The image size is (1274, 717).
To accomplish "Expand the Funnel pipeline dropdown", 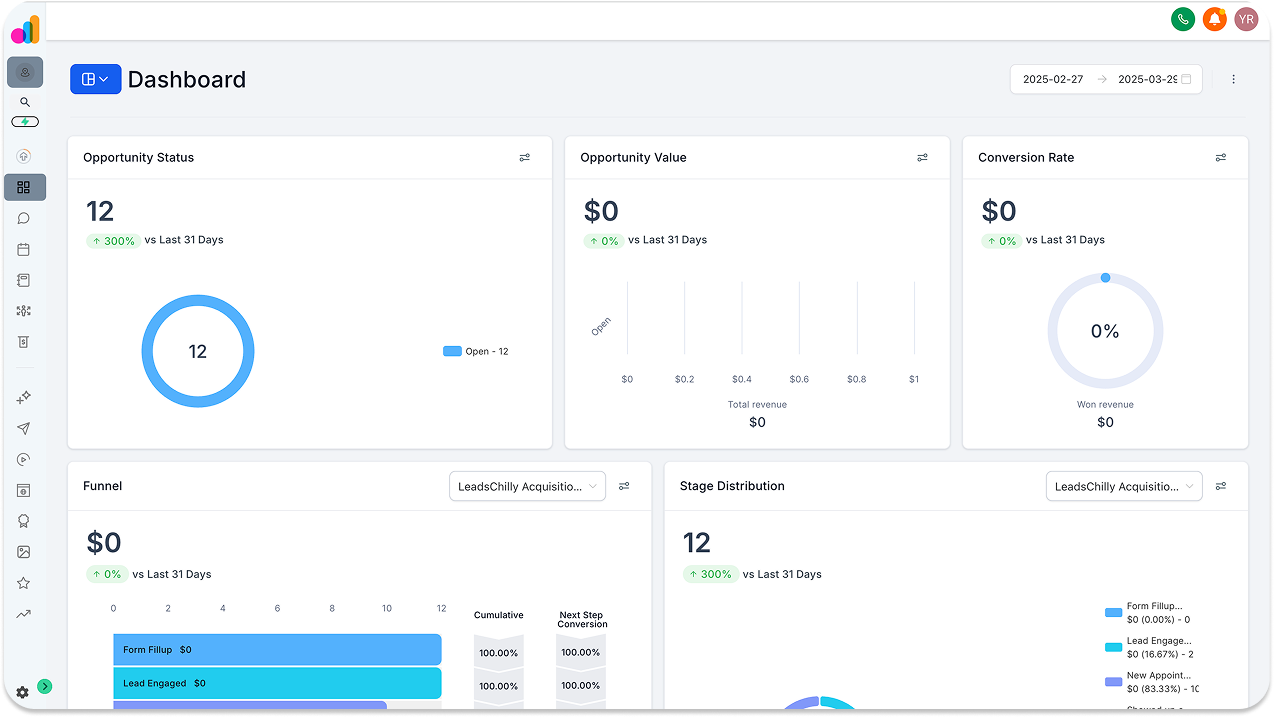I will click(x=528, y=486).
